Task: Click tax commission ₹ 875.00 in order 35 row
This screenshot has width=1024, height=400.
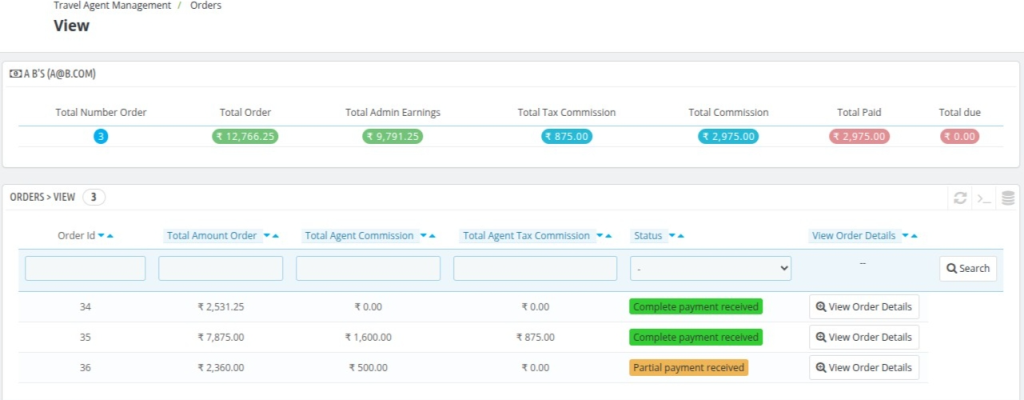Action: (x=535, y=337)
